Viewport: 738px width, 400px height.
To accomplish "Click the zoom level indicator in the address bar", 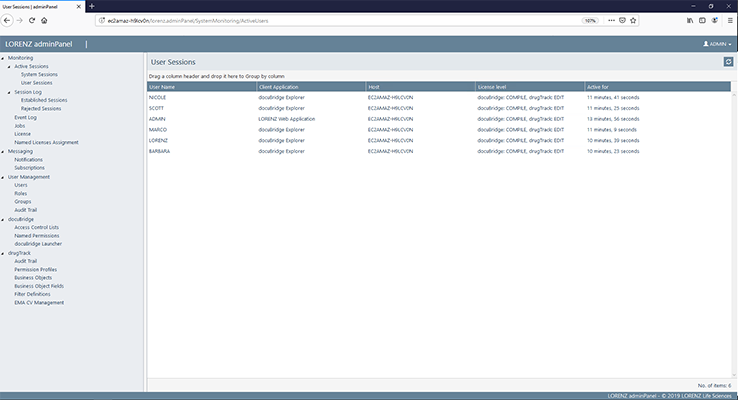I will point(590,21).
